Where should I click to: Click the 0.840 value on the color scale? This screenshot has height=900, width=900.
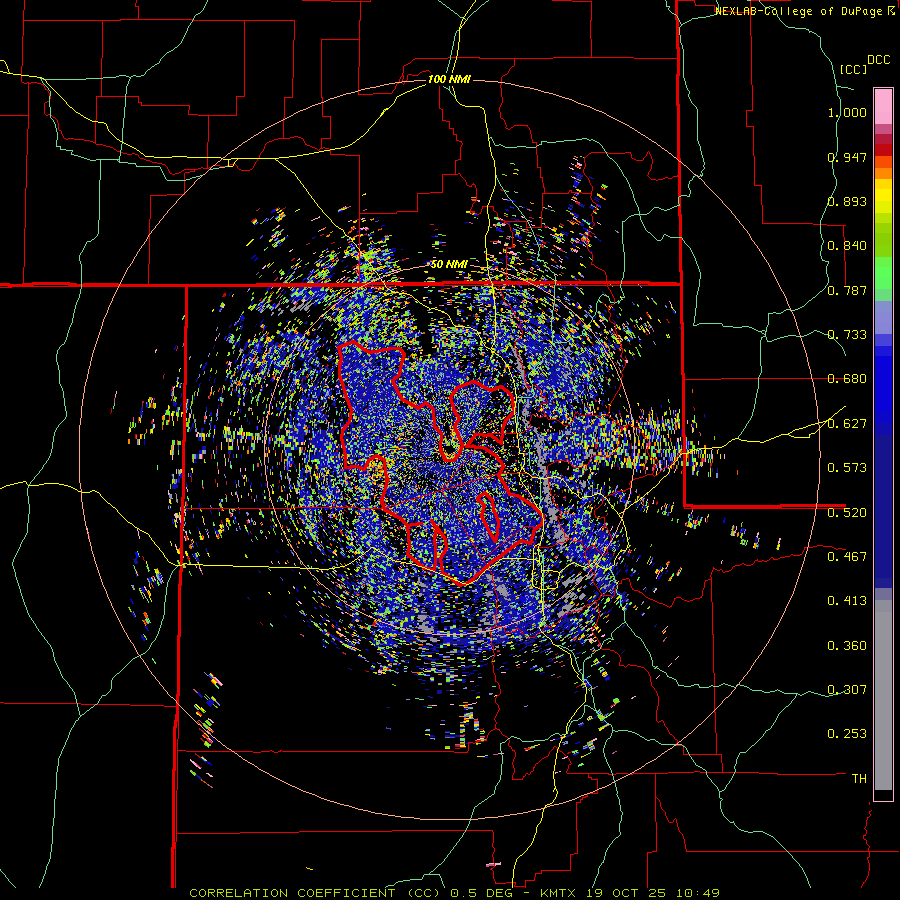pos(847,246)
